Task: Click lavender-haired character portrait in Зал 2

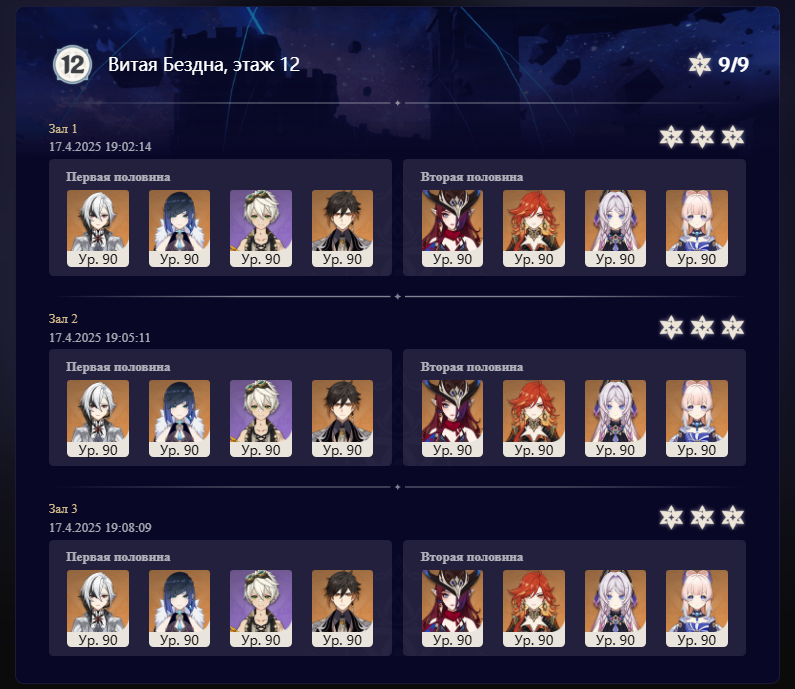Action: 615,418
